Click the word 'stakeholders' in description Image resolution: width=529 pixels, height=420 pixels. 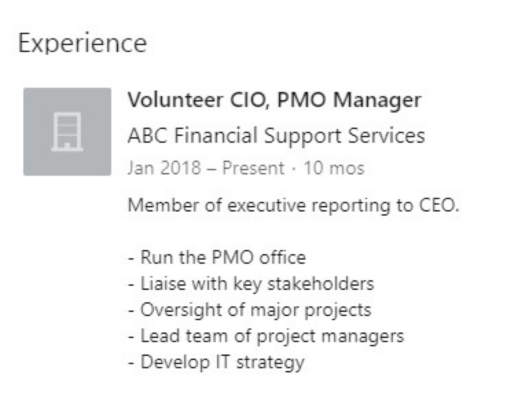point(321,284)
